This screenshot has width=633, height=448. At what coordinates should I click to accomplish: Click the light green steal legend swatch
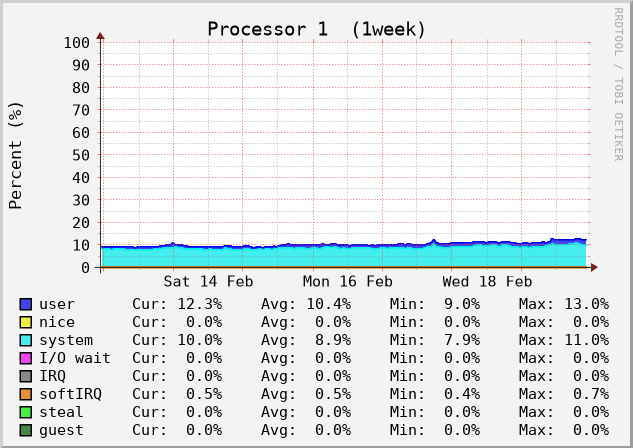click(25, 412)
